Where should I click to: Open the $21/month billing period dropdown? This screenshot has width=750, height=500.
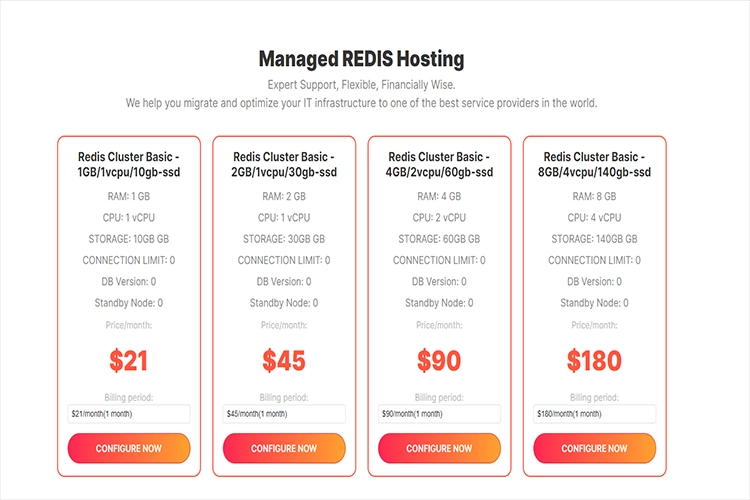click(x=129, y=414)
